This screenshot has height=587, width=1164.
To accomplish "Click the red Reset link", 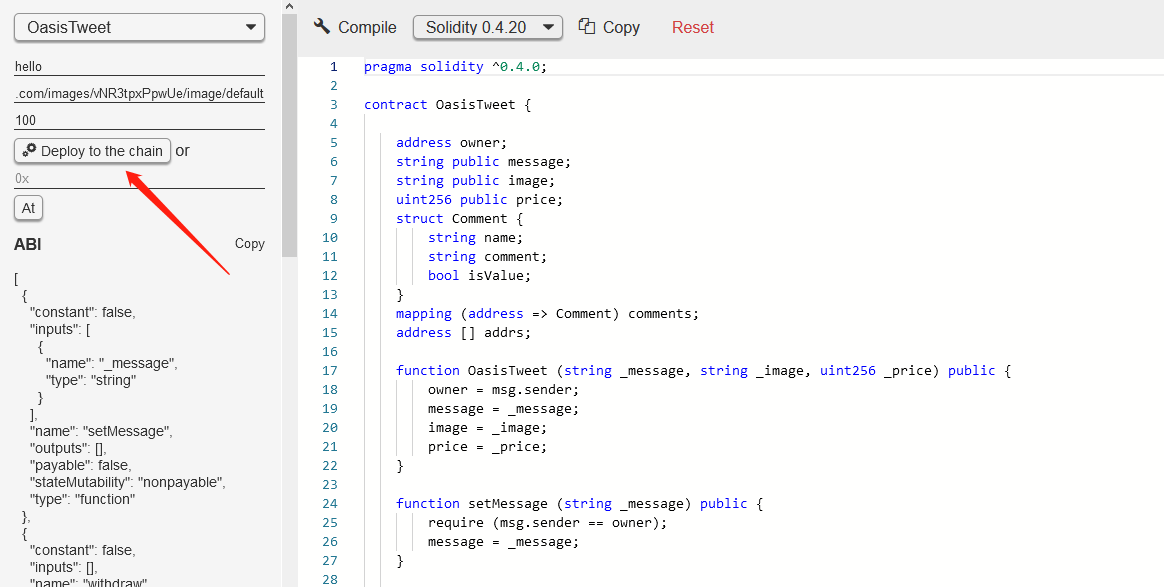I will (x=693, y=27).
